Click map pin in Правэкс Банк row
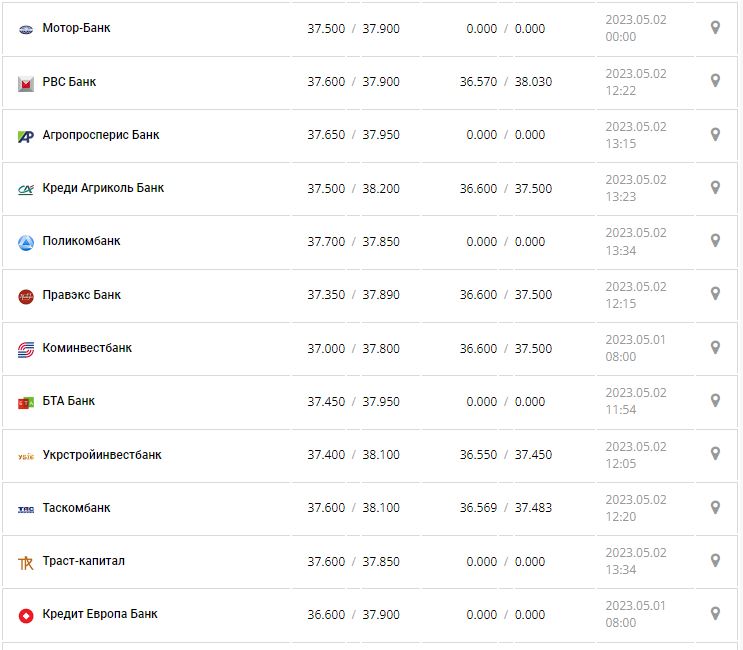The image size is (743, 650). pyautogui.click(x=715, y=294)
